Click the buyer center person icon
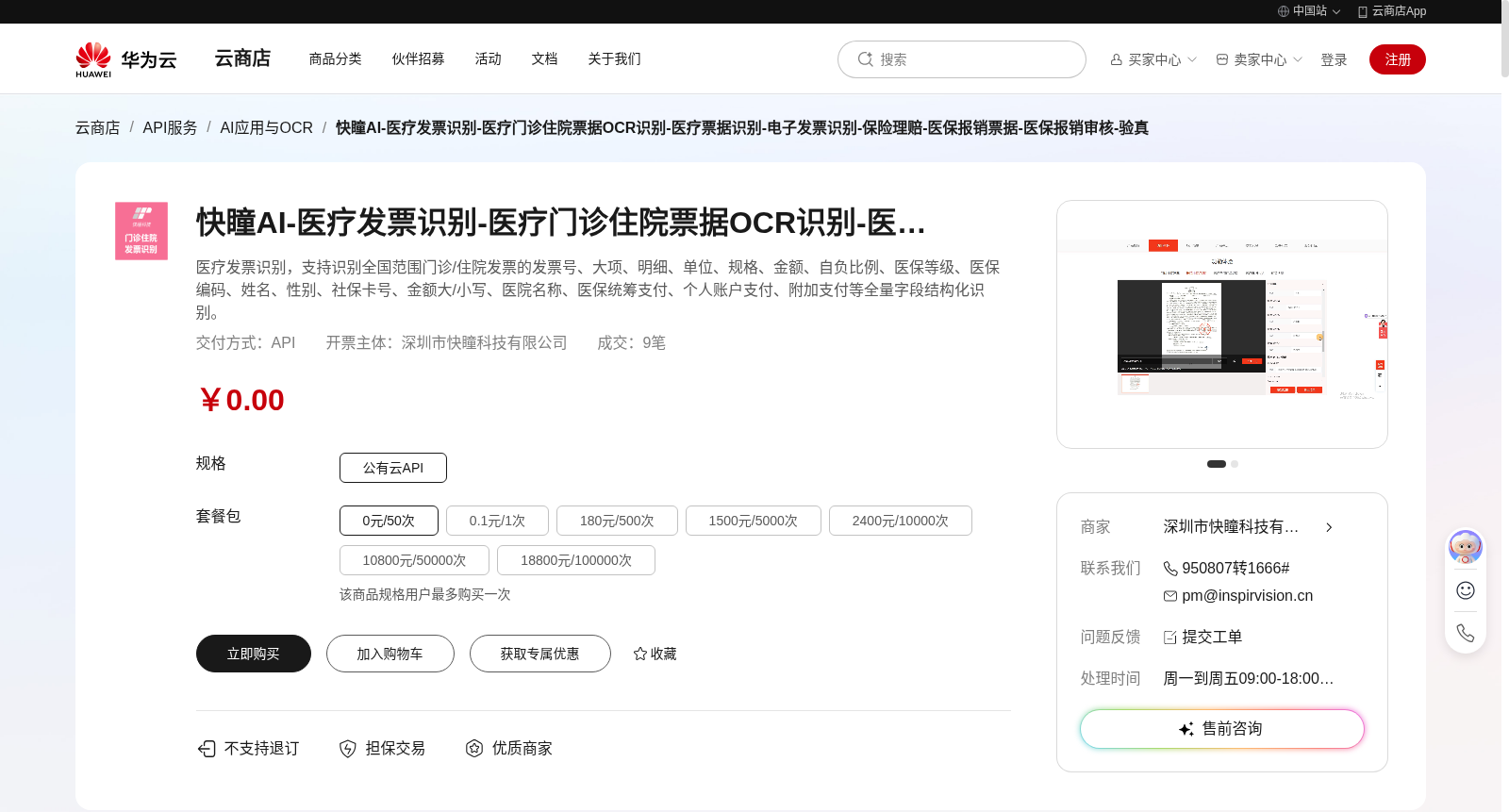 tap(1117, 59)
